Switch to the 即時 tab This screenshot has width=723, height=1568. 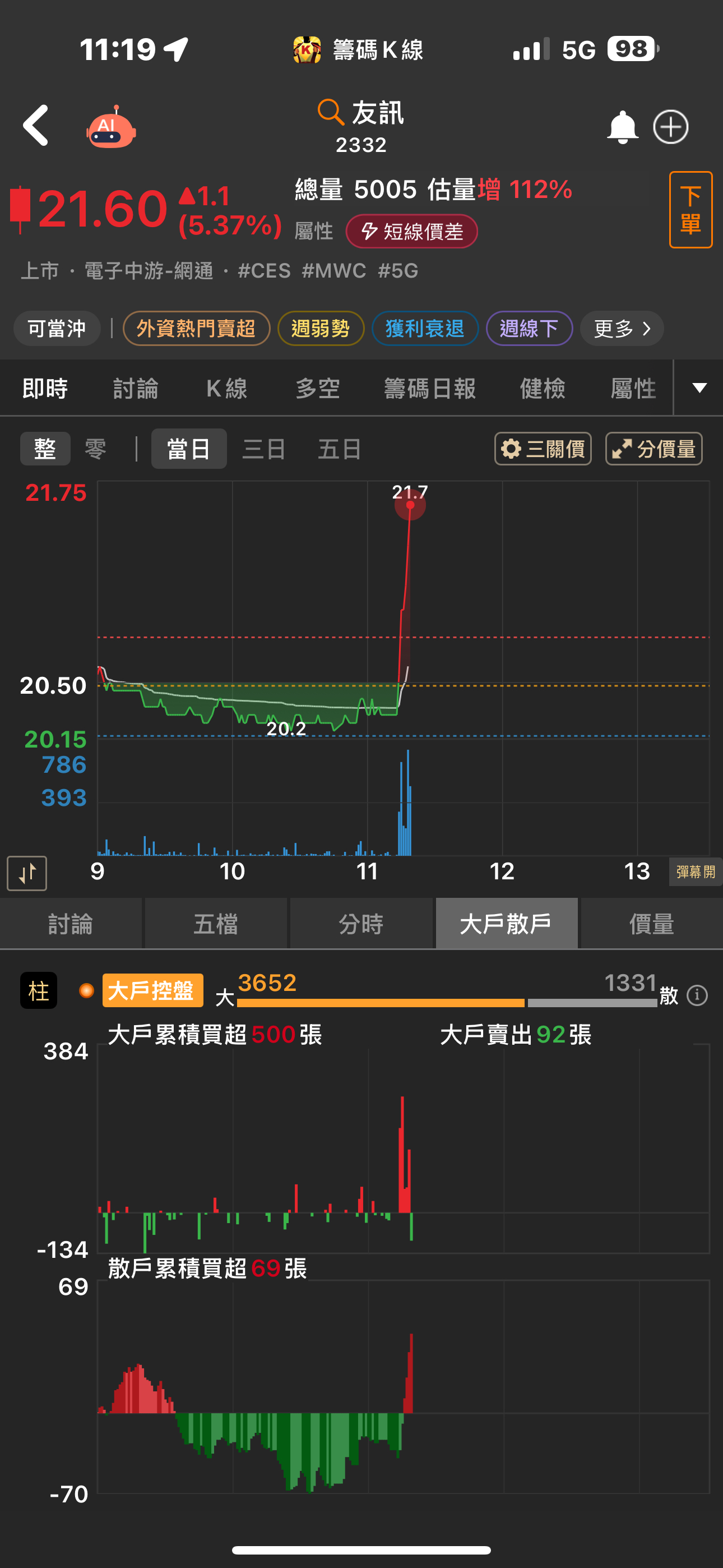tap(45, 388)
